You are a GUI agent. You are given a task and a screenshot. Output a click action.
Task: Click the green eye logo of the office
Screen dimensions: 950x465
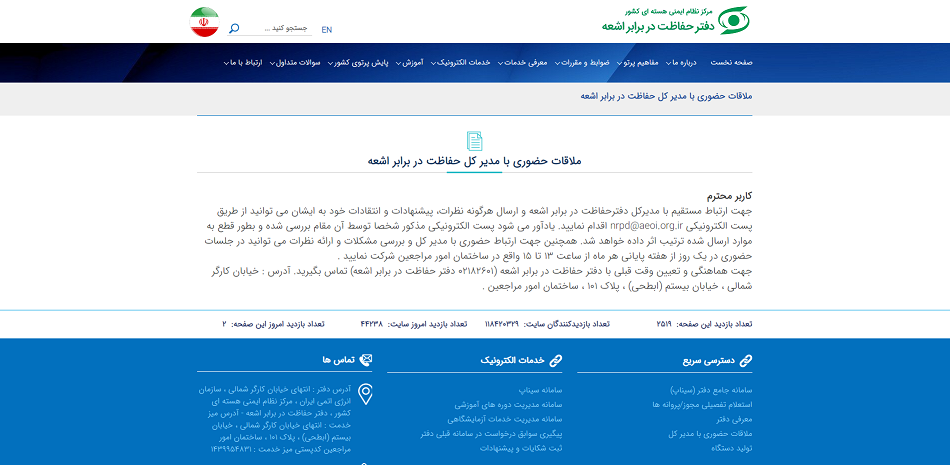(735, 20)
